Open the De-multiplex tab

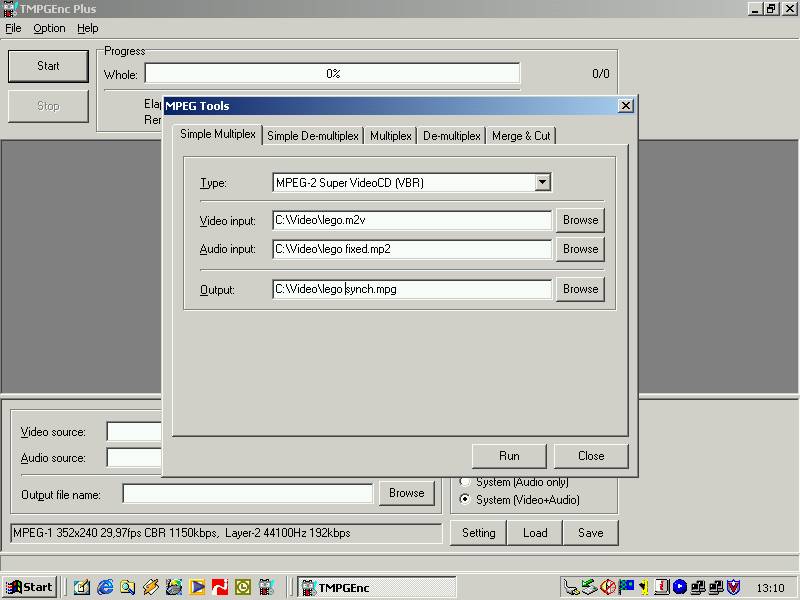coord(452,136)
